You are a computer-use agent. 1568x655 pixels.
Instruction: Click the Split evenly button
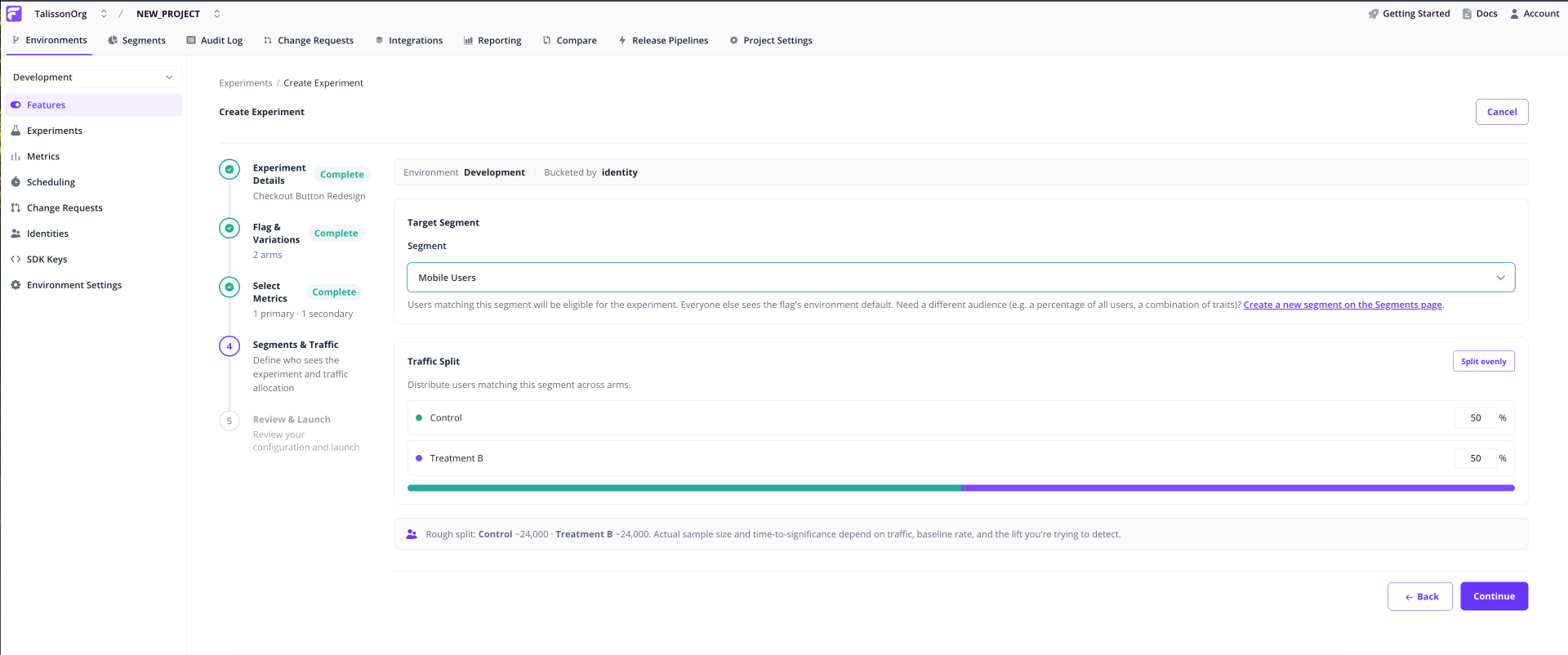pyautogui.click(x=1484, y=361)
